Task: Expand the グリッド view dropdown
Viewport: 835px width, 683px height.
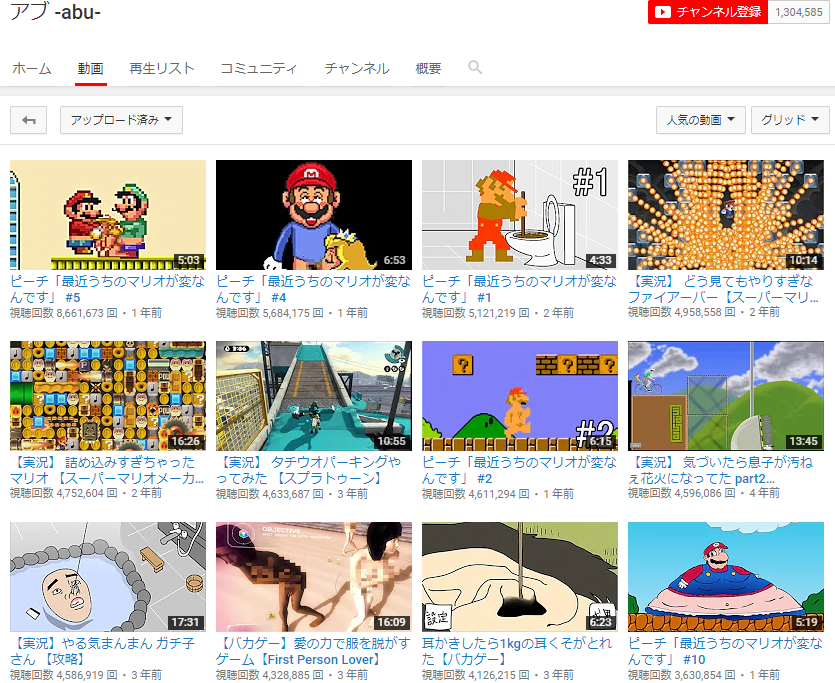Action: tap(790, 120)
